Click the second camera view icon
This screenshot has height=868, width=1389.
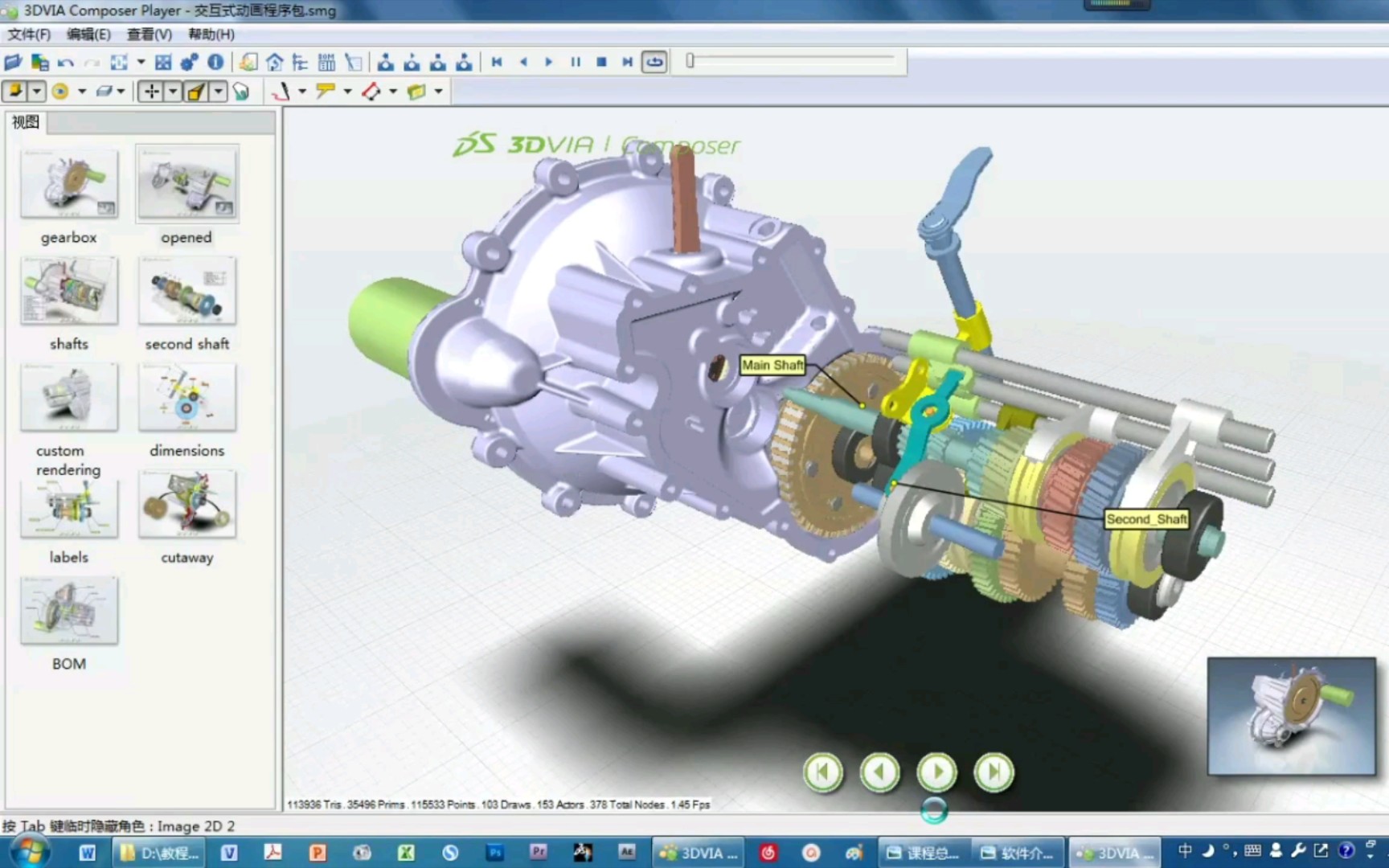412,62
